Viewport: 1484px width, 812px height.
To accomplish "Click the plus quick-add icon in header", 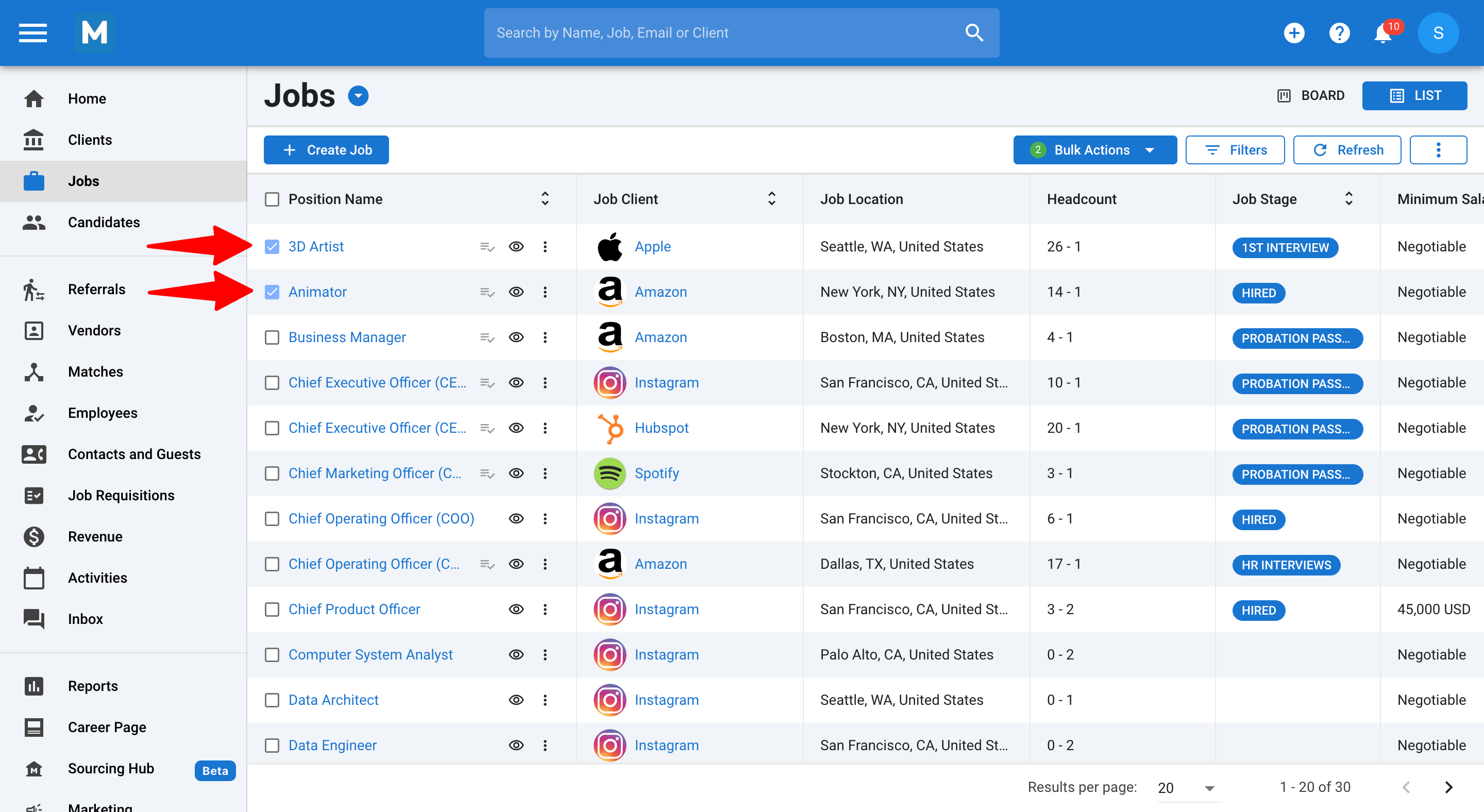I will tap(1294, 33).
